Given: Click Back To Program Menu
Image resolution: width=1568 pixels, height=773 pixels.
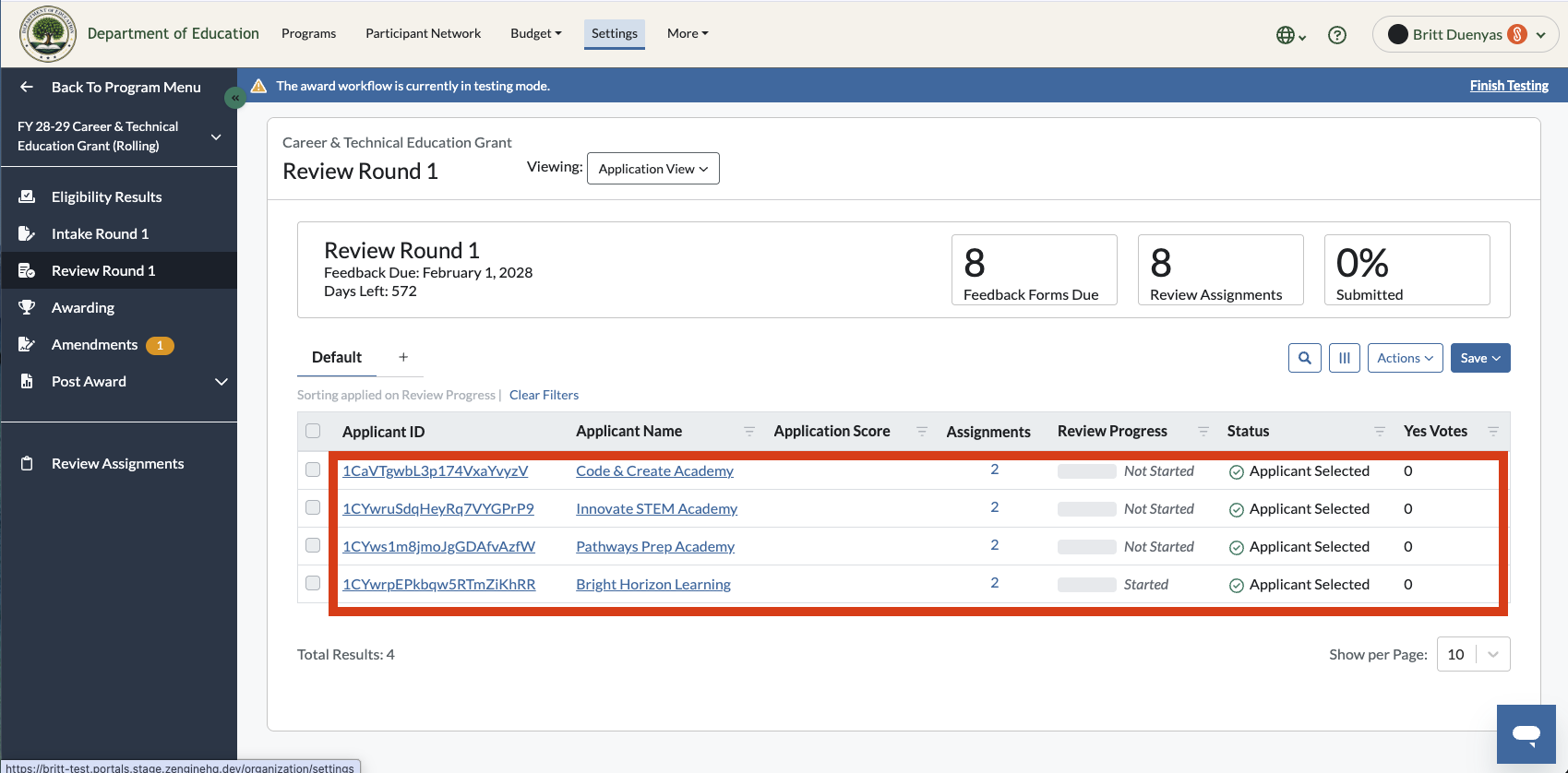Looking at the screenshot, I should point(126,87).
